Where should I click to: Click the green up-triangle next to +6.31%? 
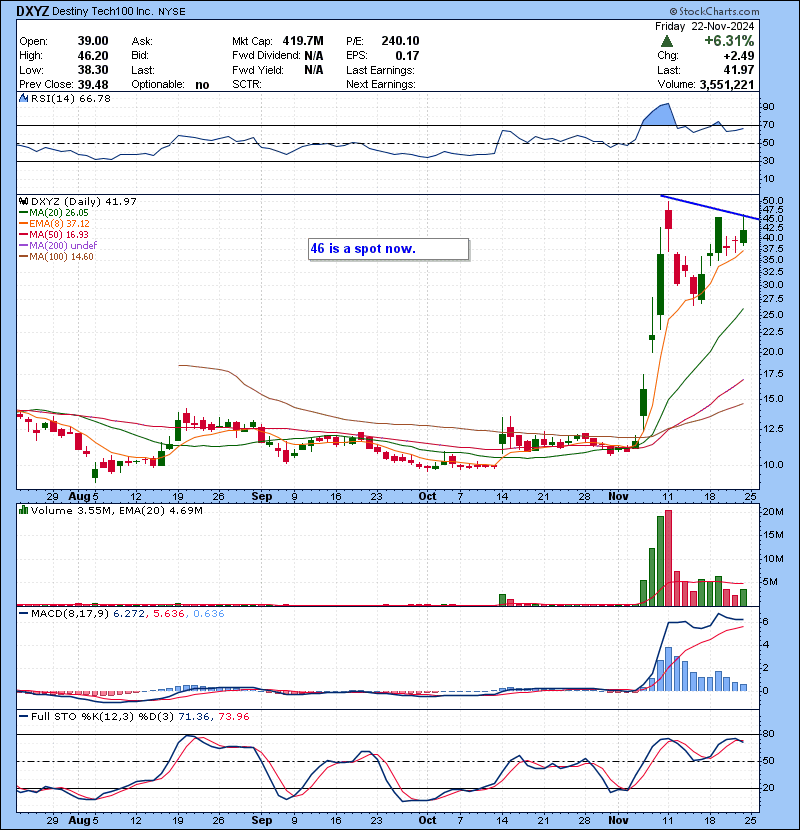(x=667, y=41)
